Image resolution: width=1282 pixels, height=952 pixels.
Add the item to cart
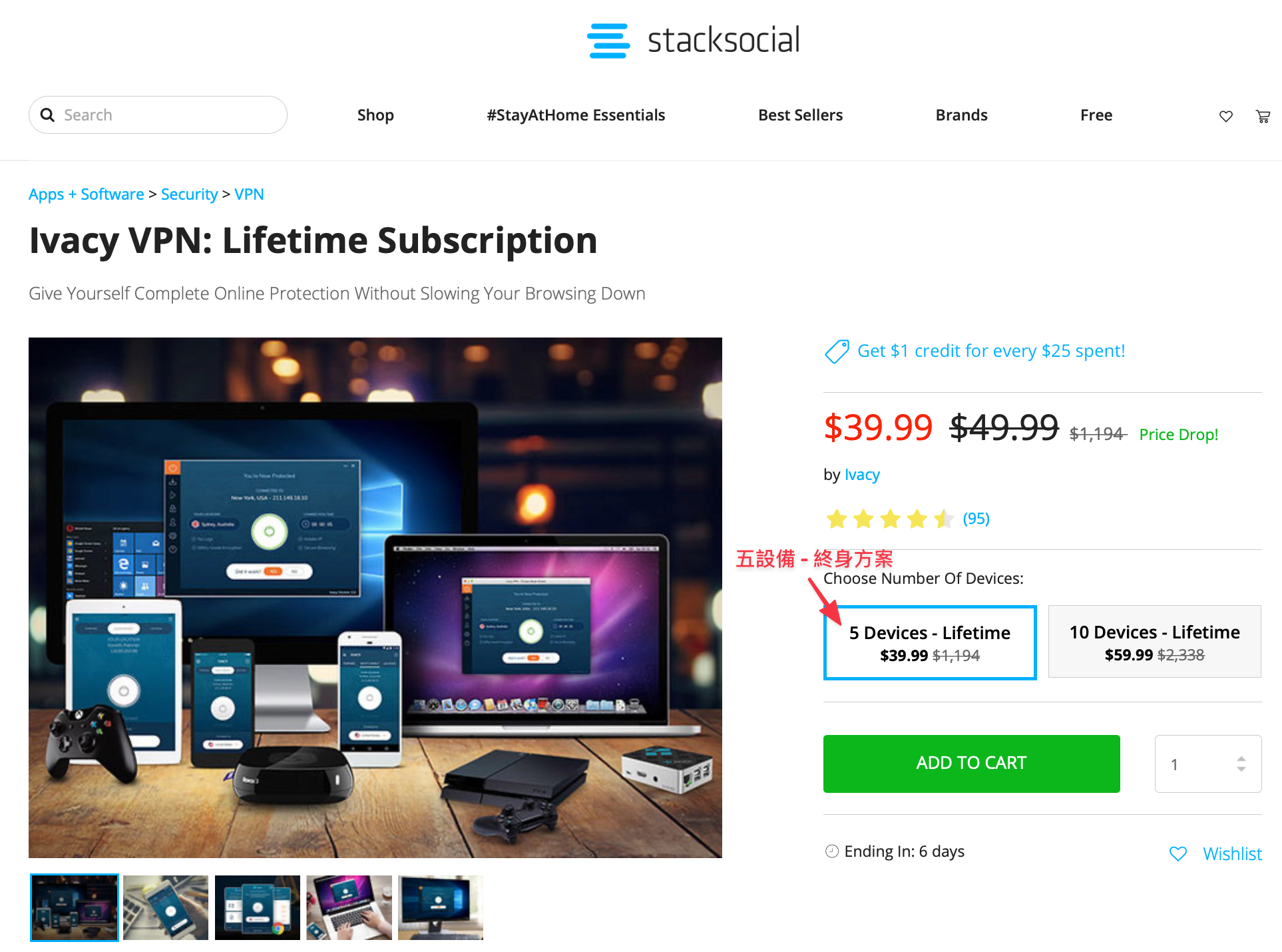971,764
